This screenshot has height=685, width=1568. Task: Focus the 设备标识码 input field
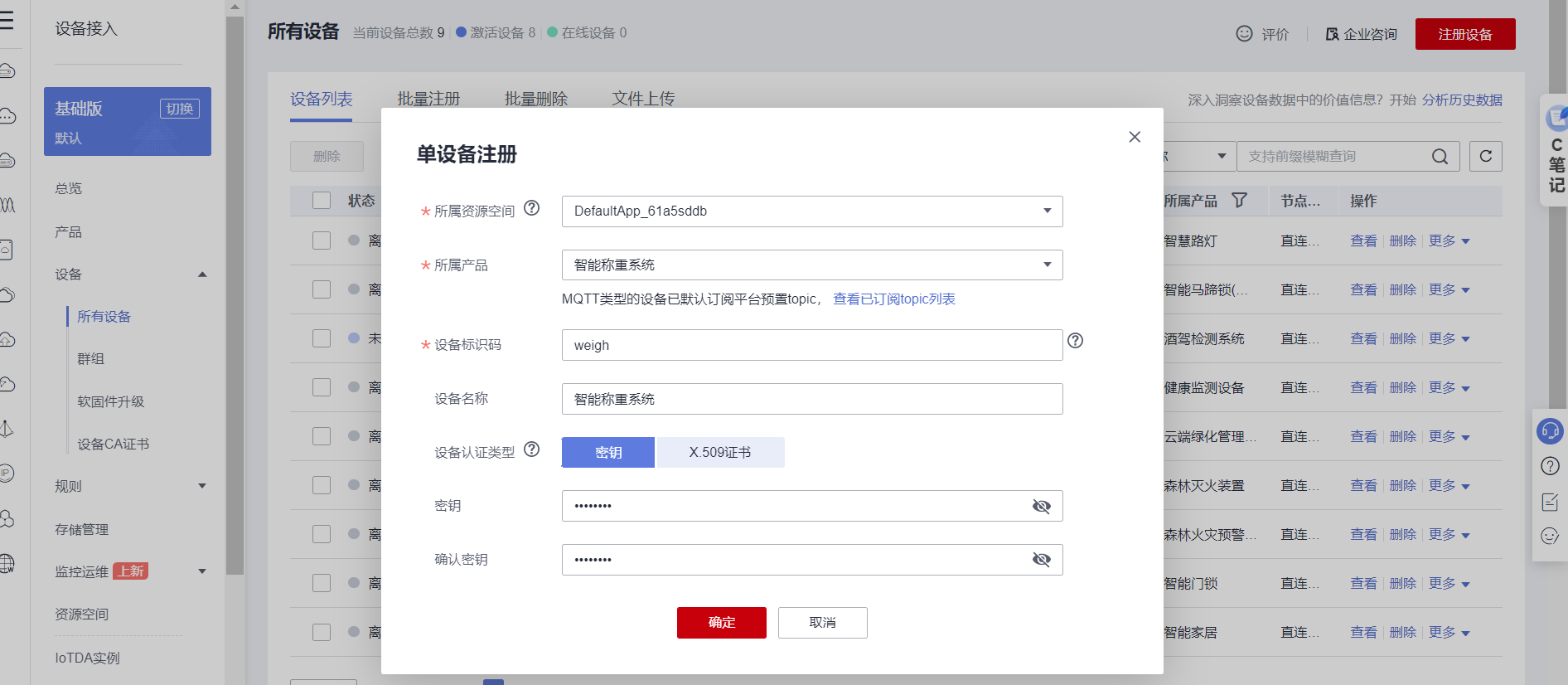pos(812,345)
